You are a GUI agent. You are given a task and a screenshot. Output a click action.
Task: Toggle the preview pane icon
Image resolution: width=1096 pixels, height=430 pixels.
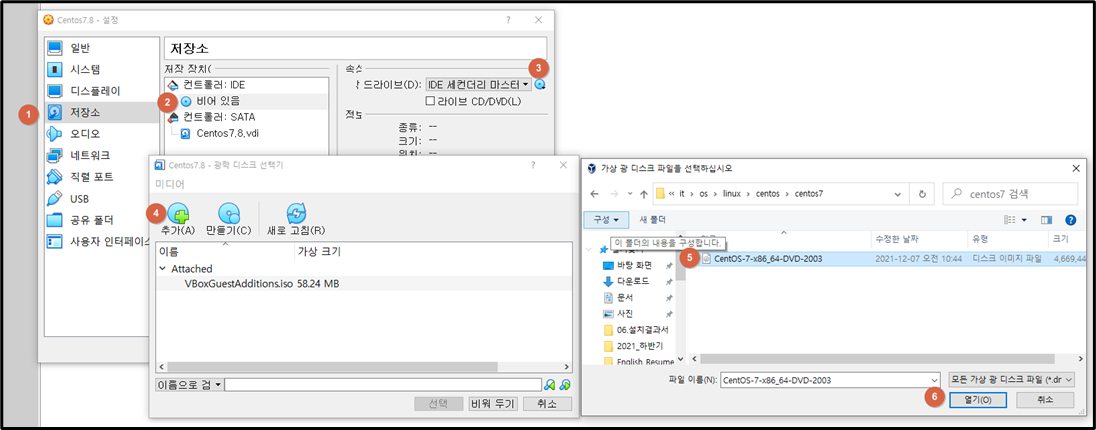coord(1046,220)
